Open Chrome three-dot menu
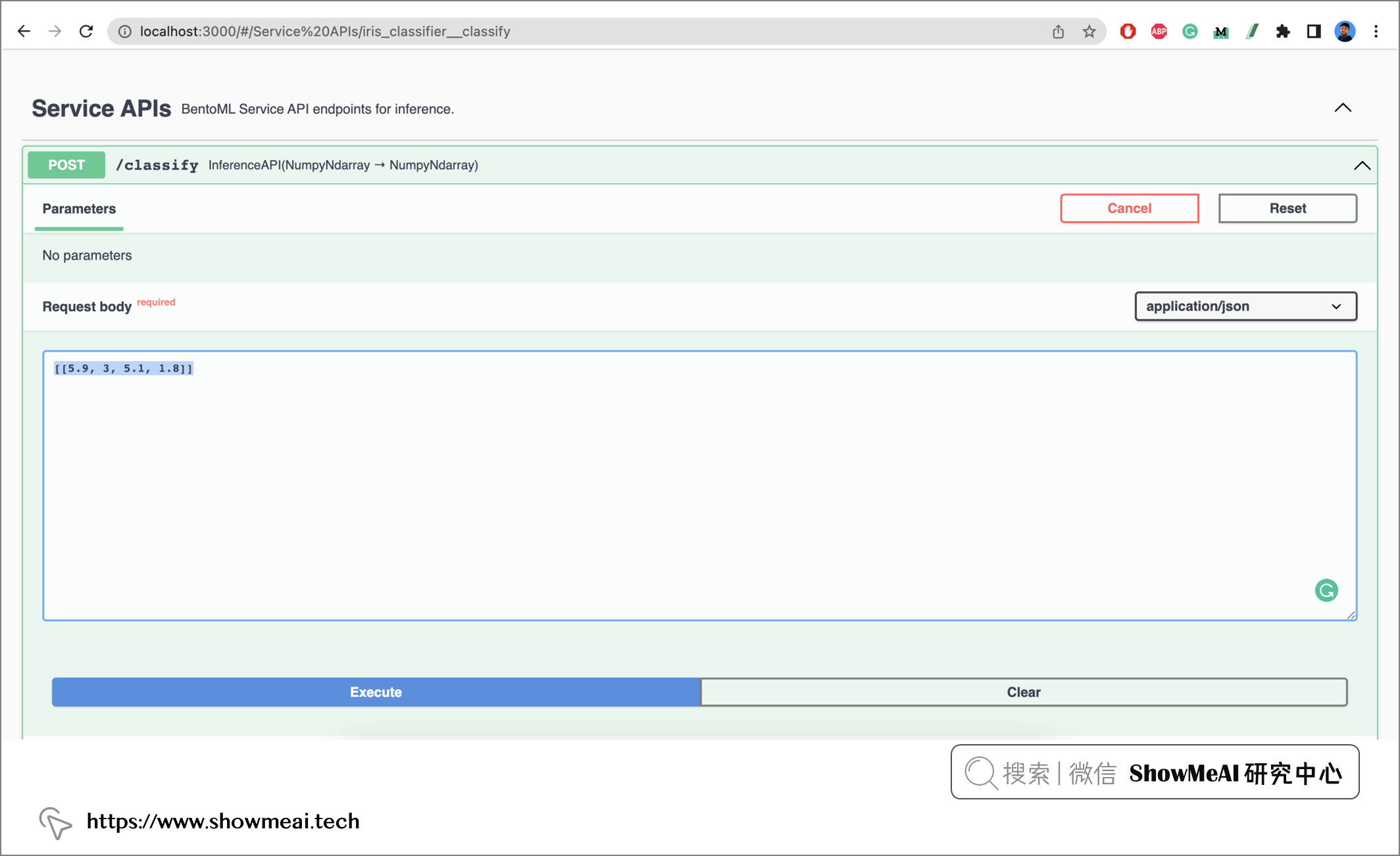The height and width of the screenshot is (856, 1400). pos(1376,31)
